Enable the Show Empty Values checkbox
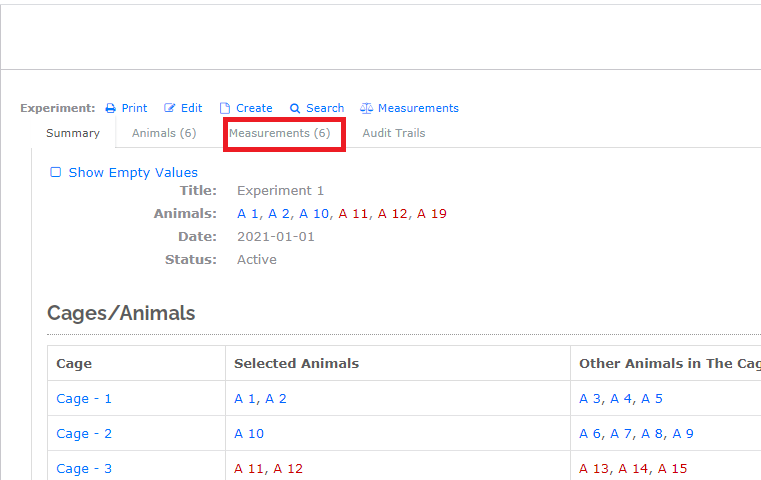 point(56,172)
